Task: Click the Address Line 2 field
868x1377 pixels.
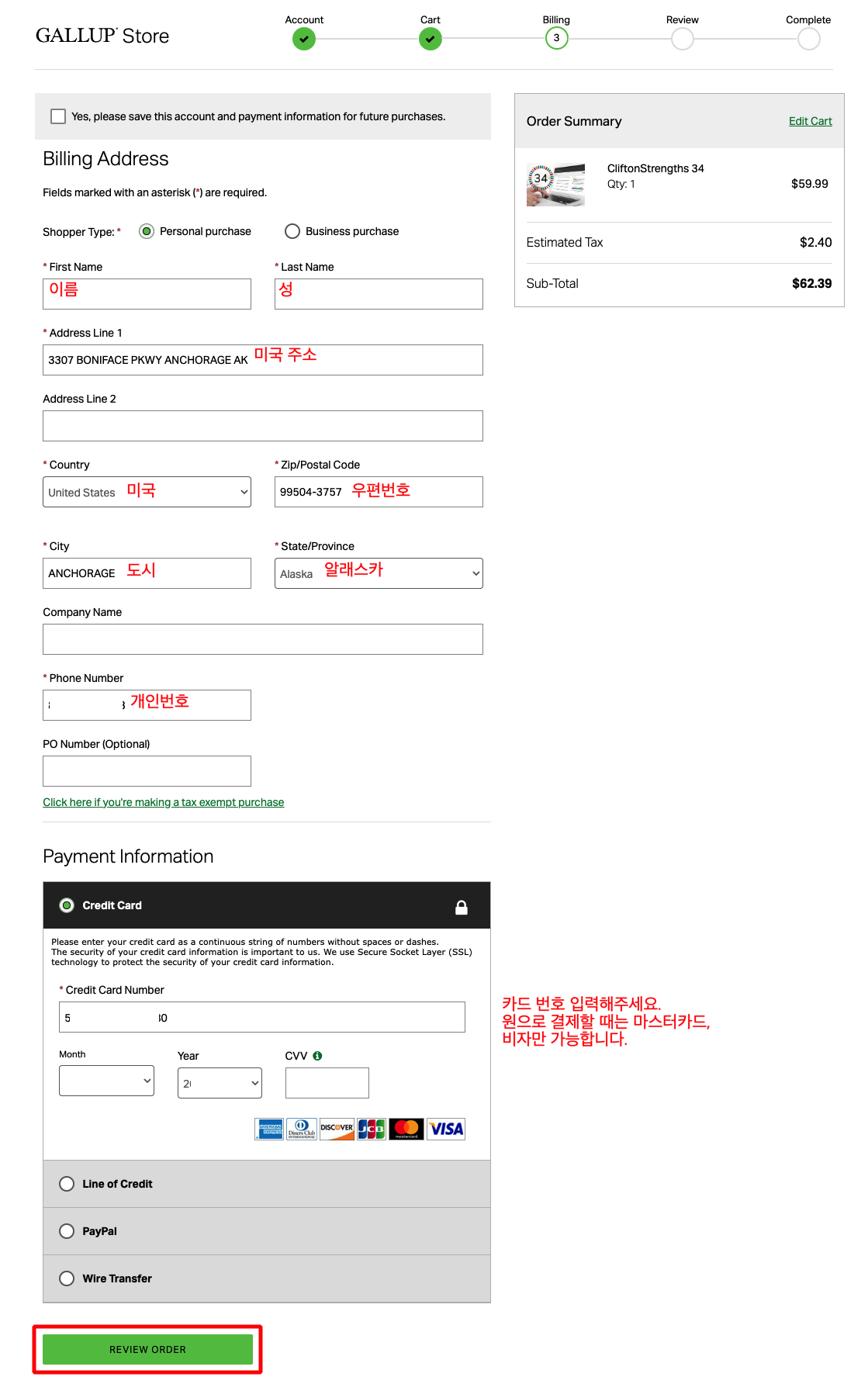Action: 263,426
